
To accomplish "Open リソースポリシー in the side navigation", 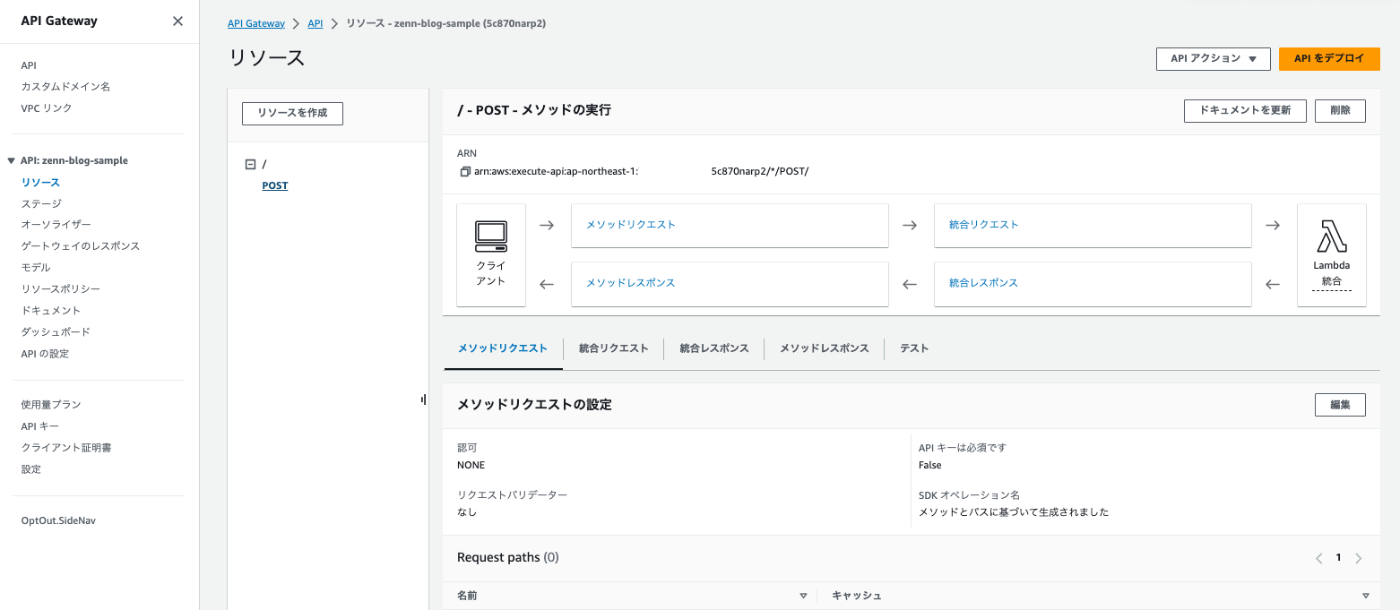I will [x=60, y=289].
